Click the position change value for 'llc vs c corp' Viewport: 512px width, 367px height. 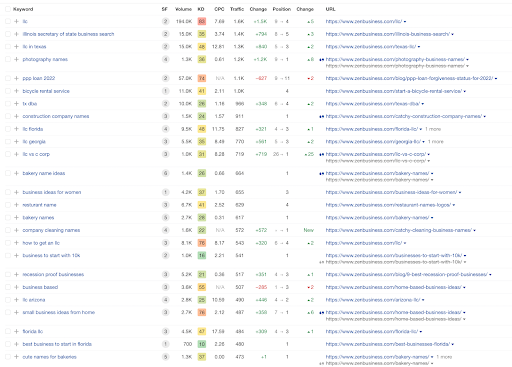coord(309,154)
